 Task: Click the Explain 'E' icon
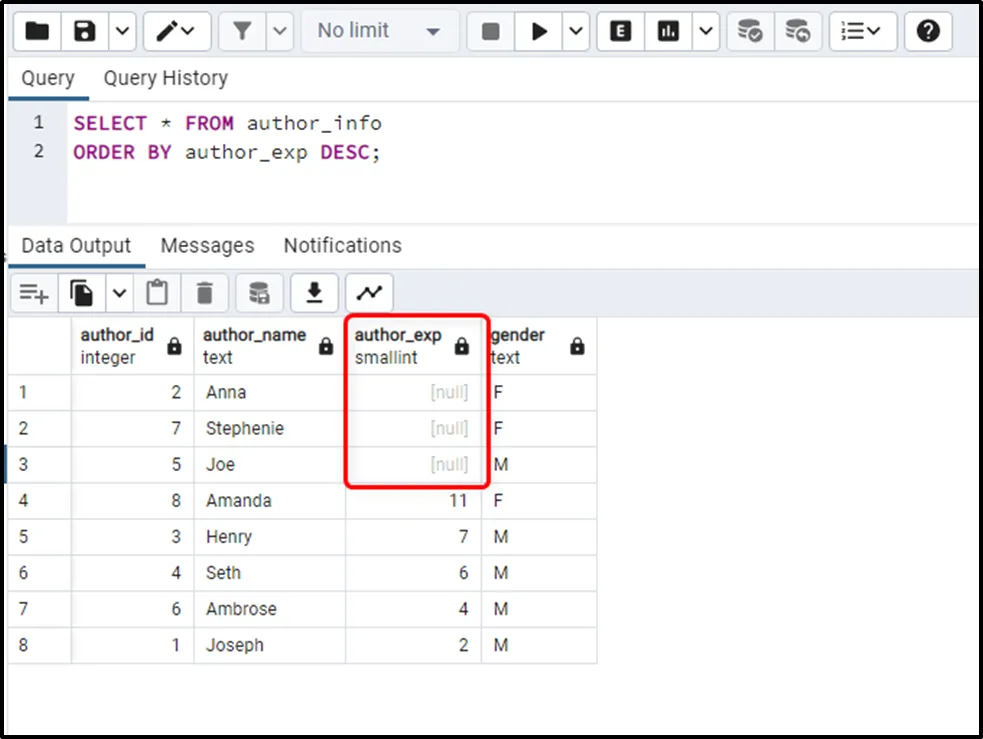(620, 31)
